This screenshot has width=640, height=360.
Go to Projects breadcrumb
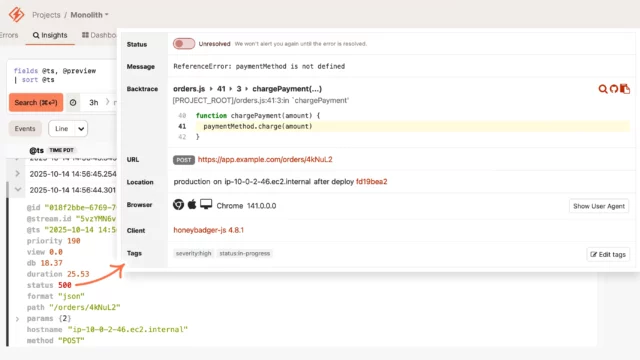click(46, 15)
